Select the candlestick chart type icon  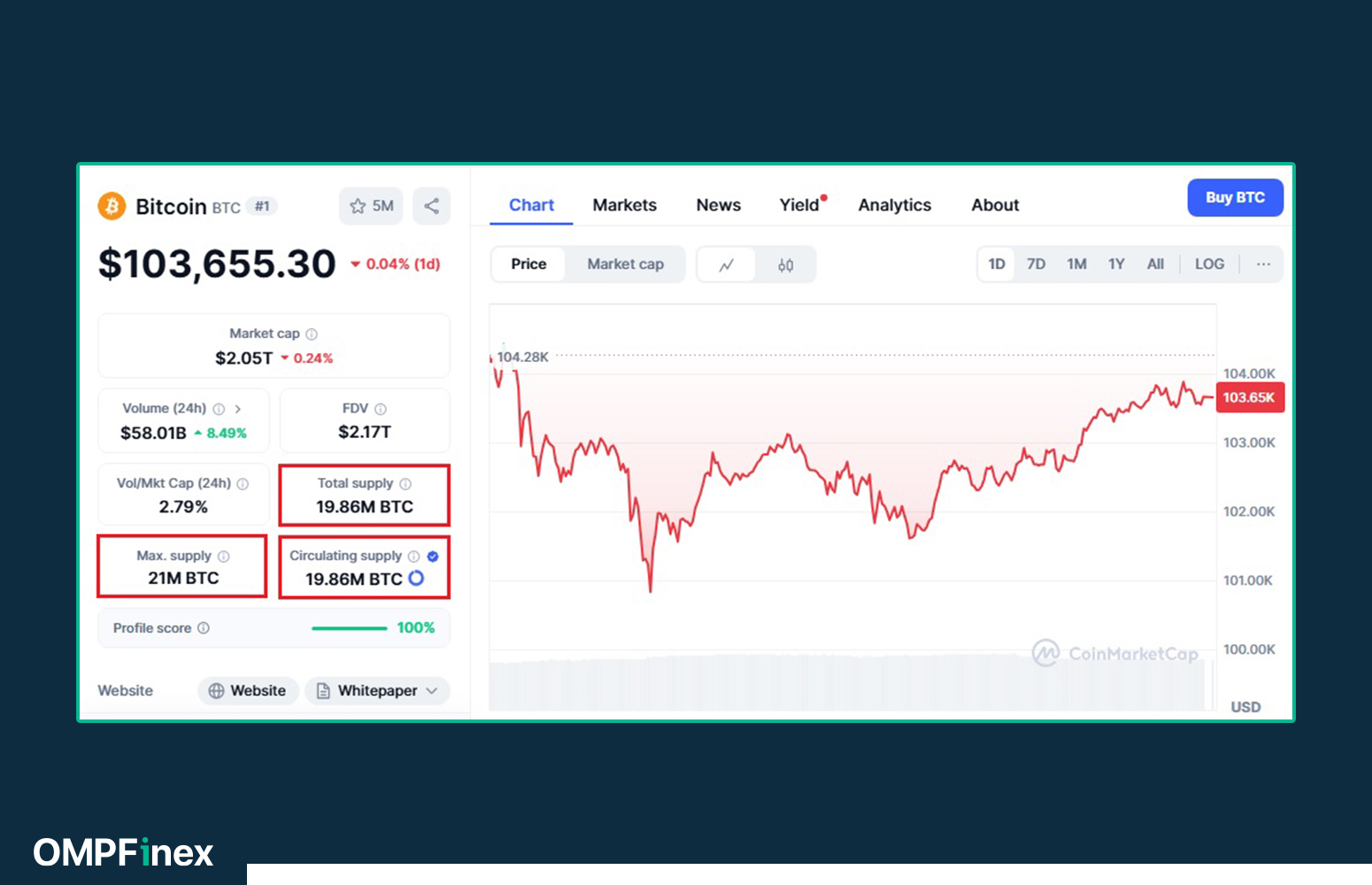[x=786, y=264]
